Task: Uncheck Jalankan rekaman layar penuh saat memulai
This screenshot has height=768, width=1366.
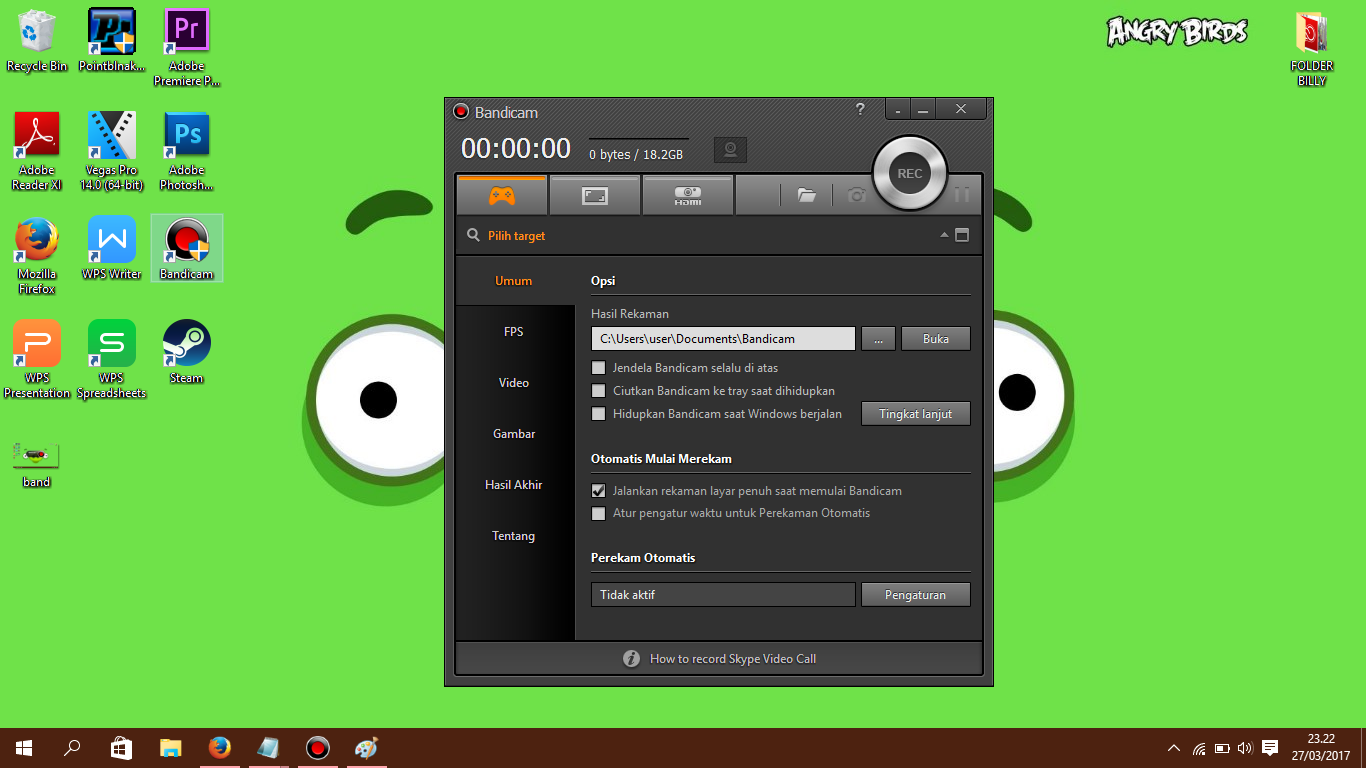Action: [599, 491]
